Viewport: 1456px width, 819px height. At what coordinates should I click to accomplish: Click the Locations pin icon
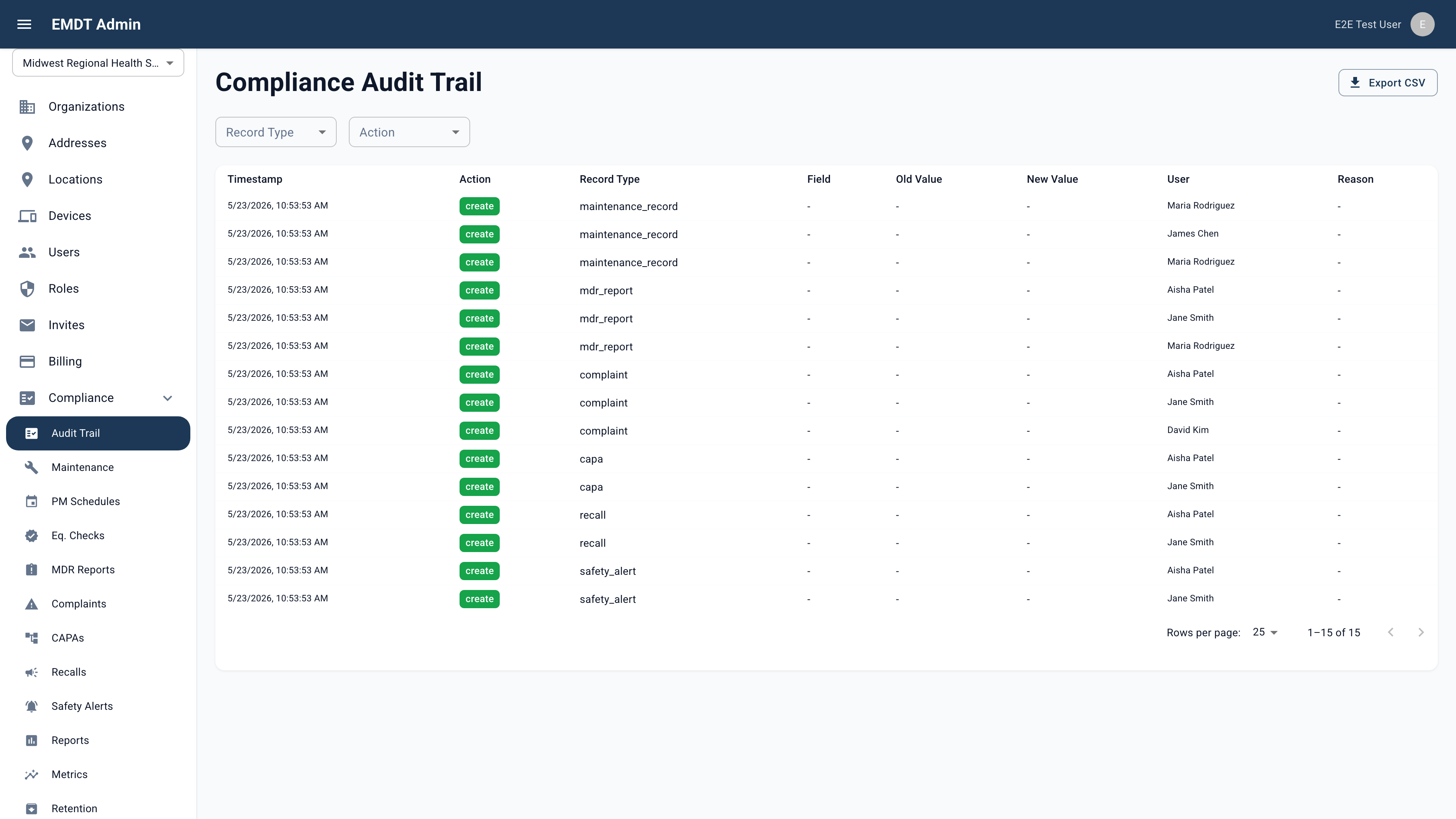pyautogui.click(x=27, y=180)
